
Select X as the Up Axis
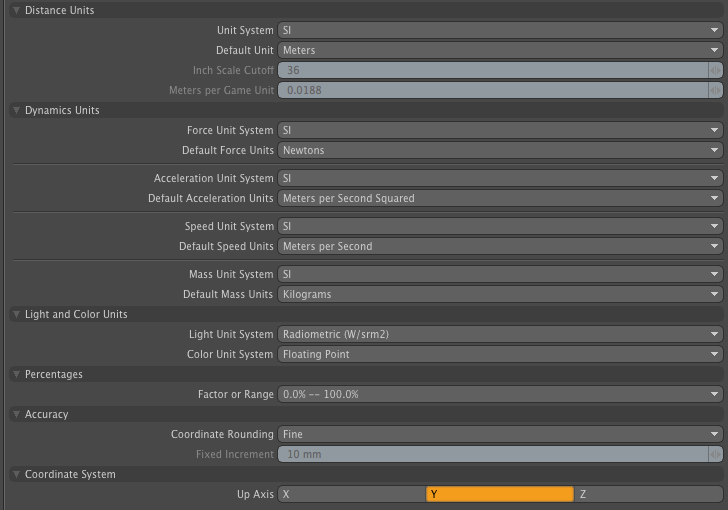pos(352,494)
